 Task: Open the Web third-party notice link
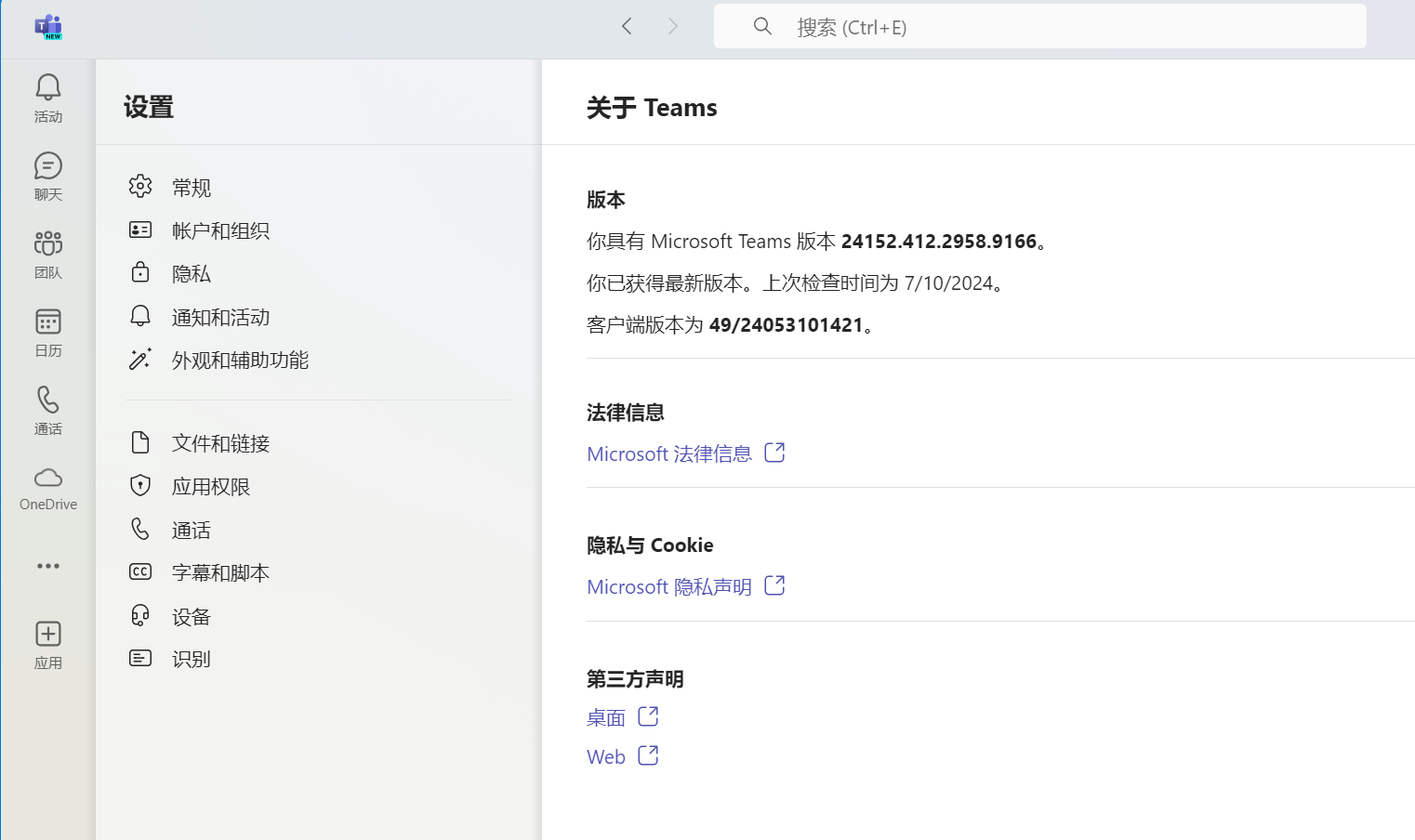click(x=606, y=756)
